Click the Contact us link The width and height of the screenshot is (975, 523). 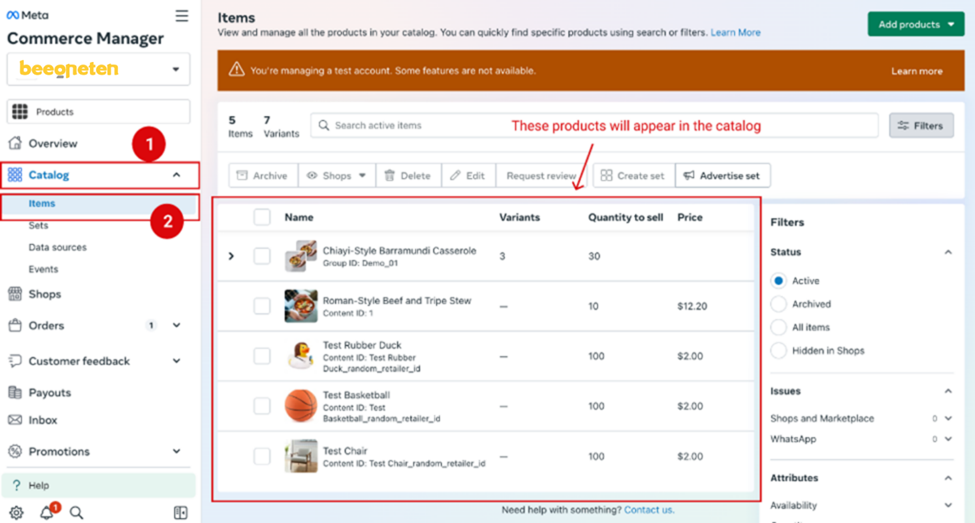coord(648,510)
